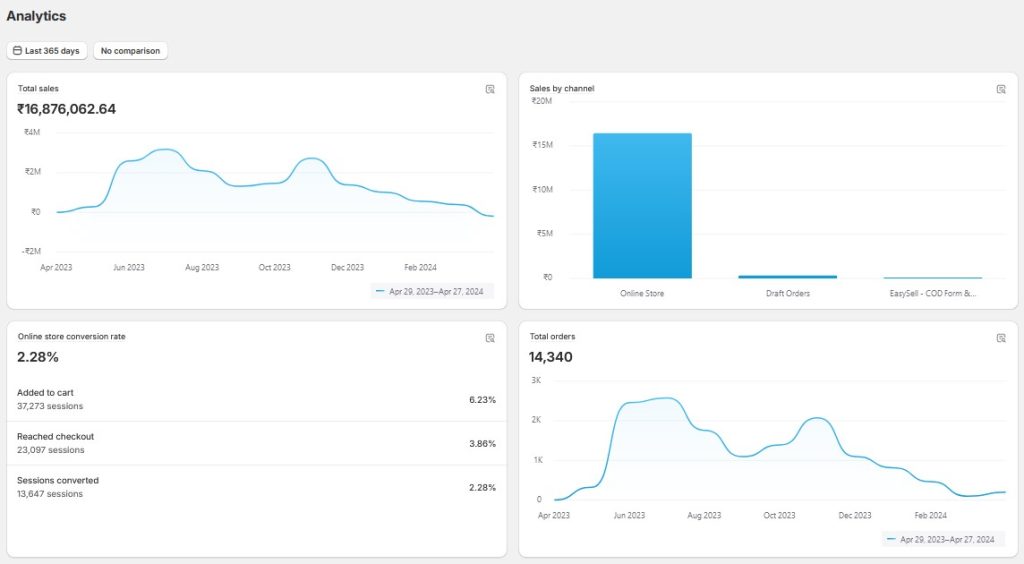Click the conversion rate card report icon
The height and width of the screenshot is (564, 1024).
click(x=490, y=338)
